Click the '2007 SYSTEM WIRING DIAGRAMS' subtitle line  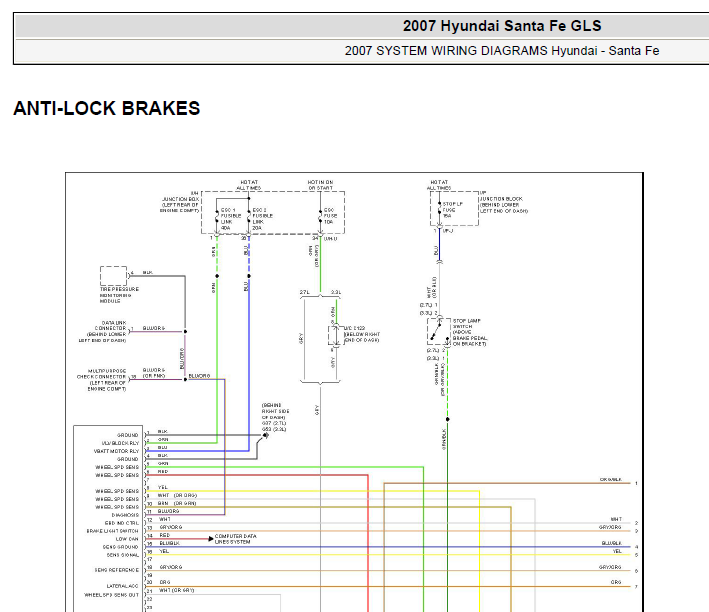coord(502,51)
